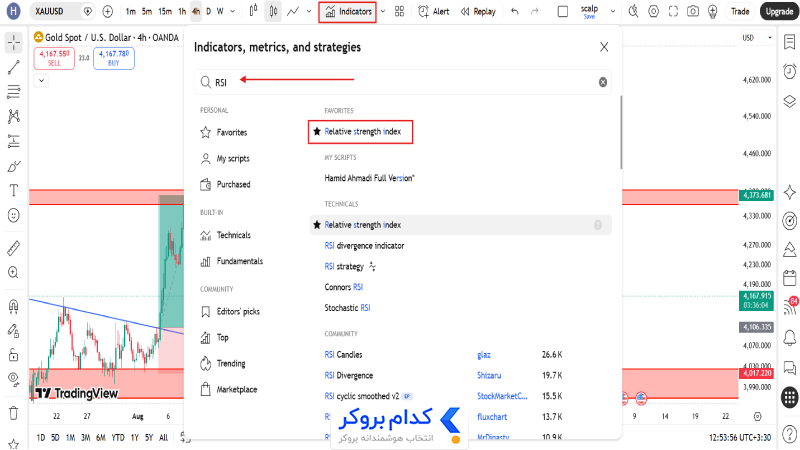Collapse the chart legend chevron
Viewport: 800px width, 450px height.
click(41, 80)
